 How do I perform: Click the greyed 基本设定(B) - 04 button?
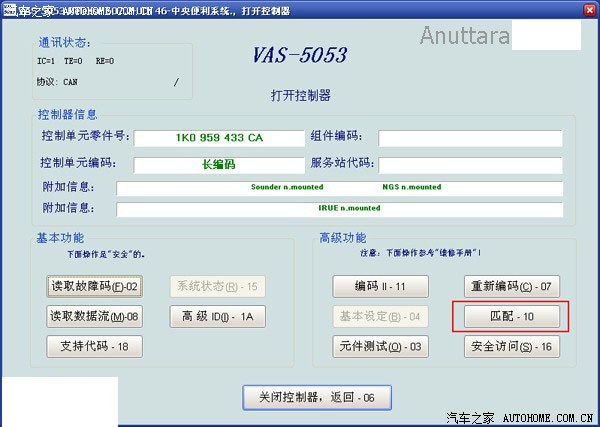click(x=380, y=316)
